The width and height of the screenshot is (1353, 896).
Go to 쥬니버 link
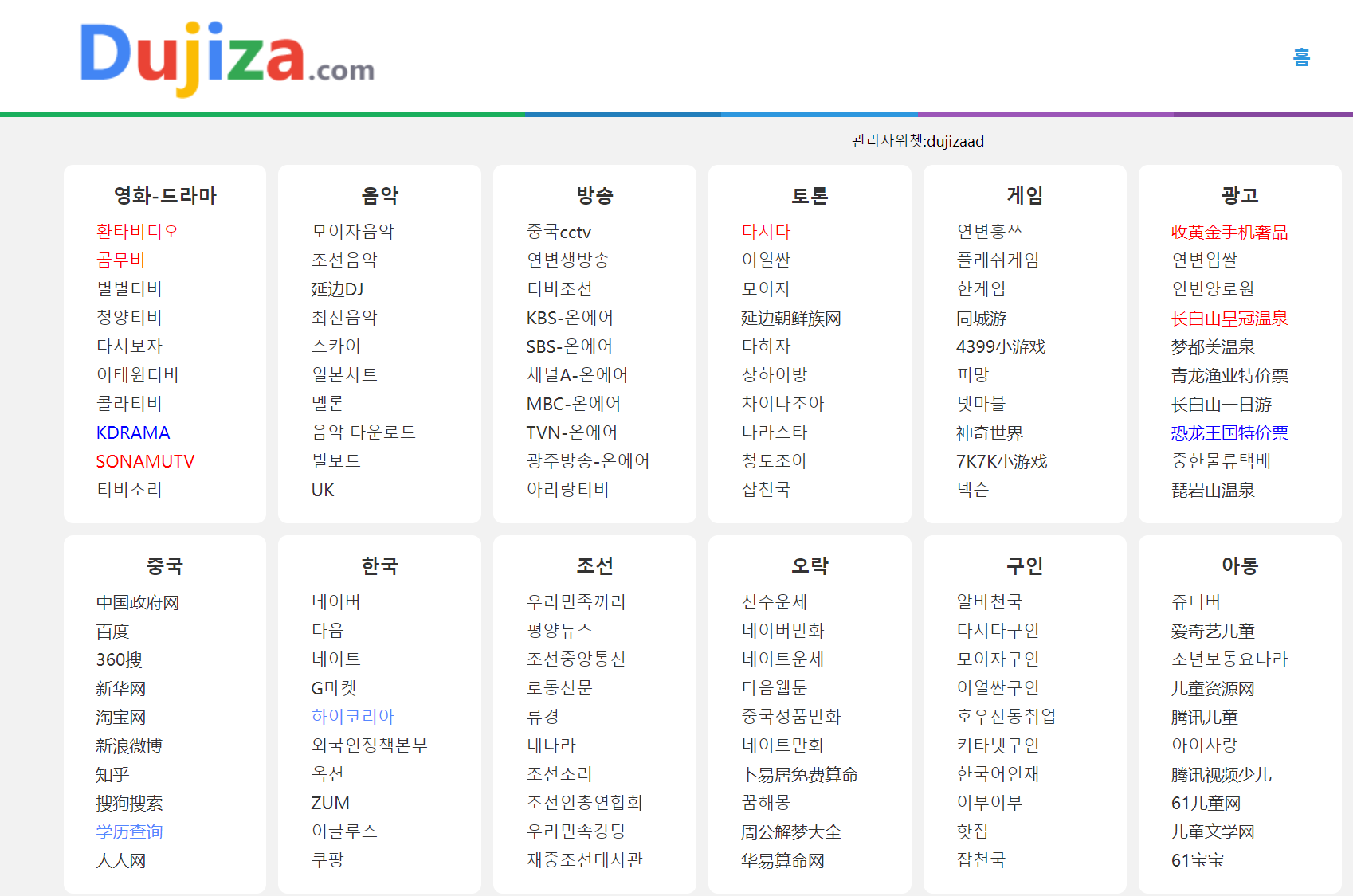[1196, 602]
